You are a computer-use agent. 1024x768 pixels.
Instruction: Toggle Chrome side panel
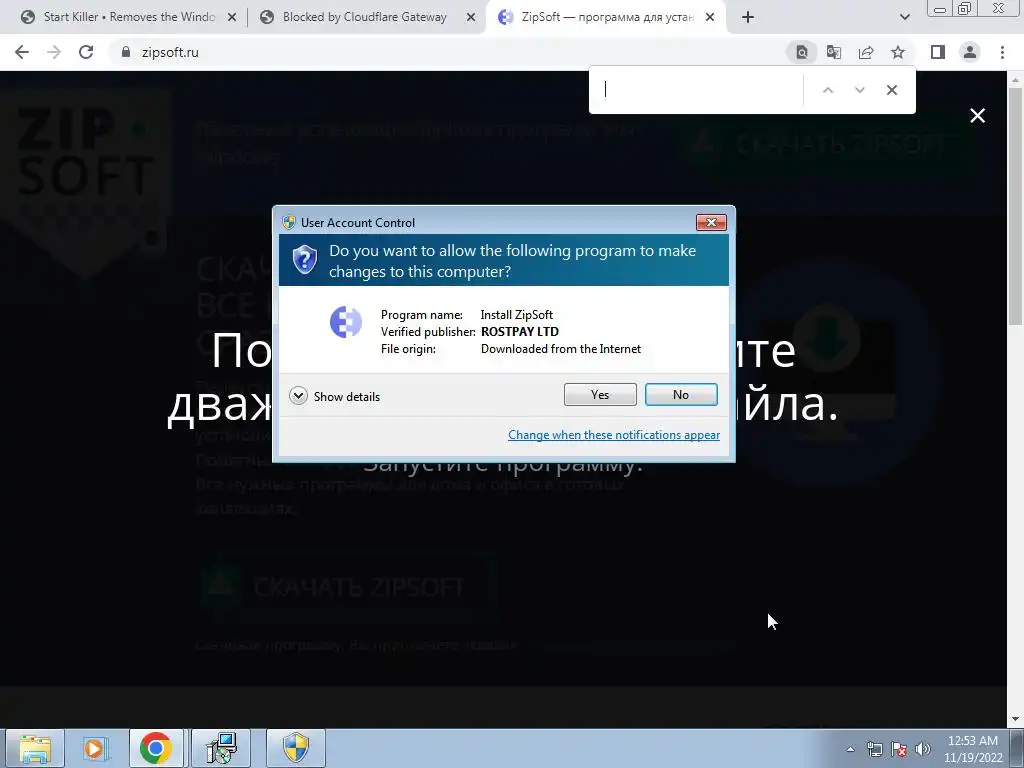tap(938, 52)
